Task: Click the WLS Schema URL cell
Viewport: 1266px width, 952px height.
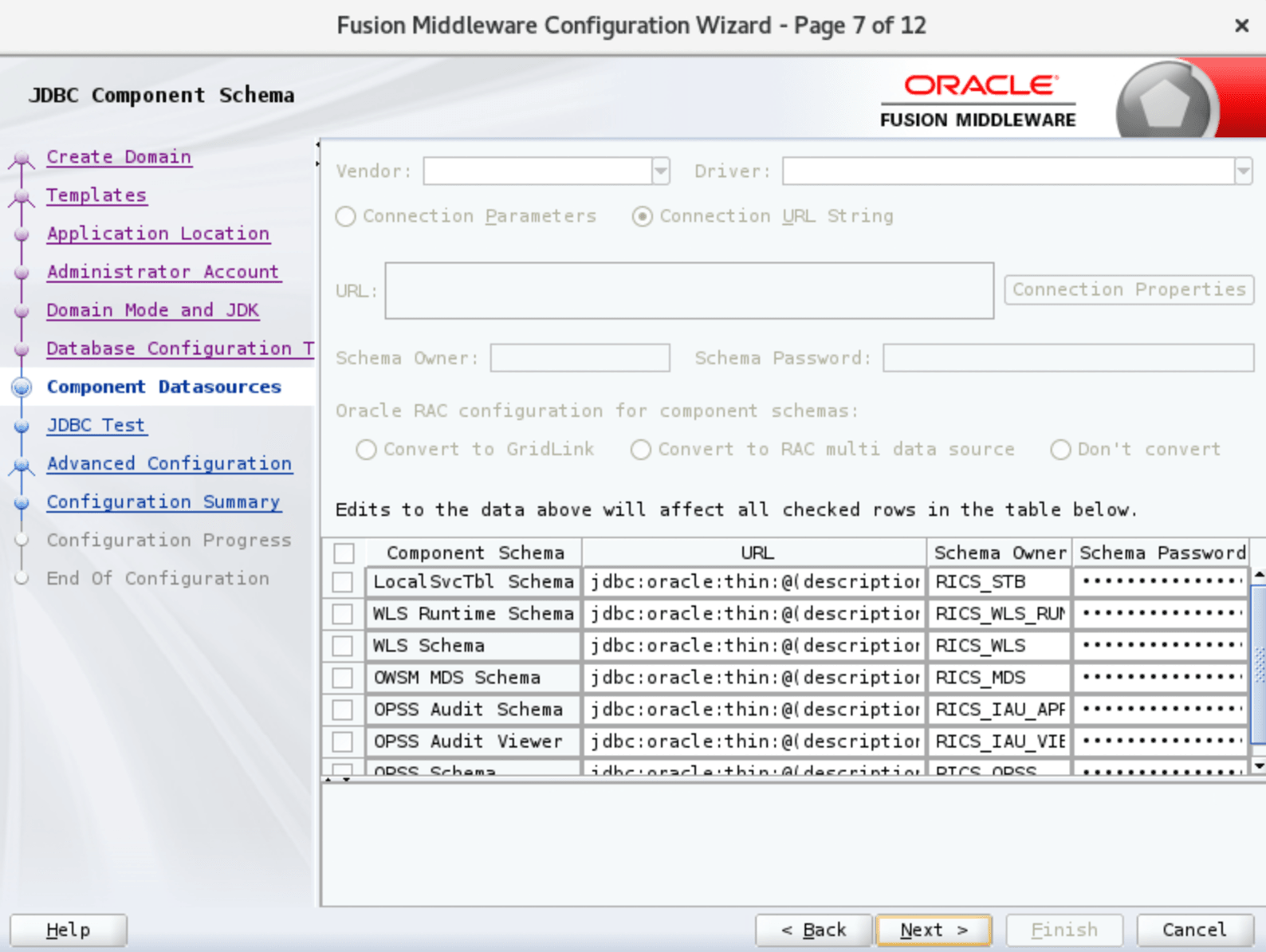Action: click(x=755, y=646)
